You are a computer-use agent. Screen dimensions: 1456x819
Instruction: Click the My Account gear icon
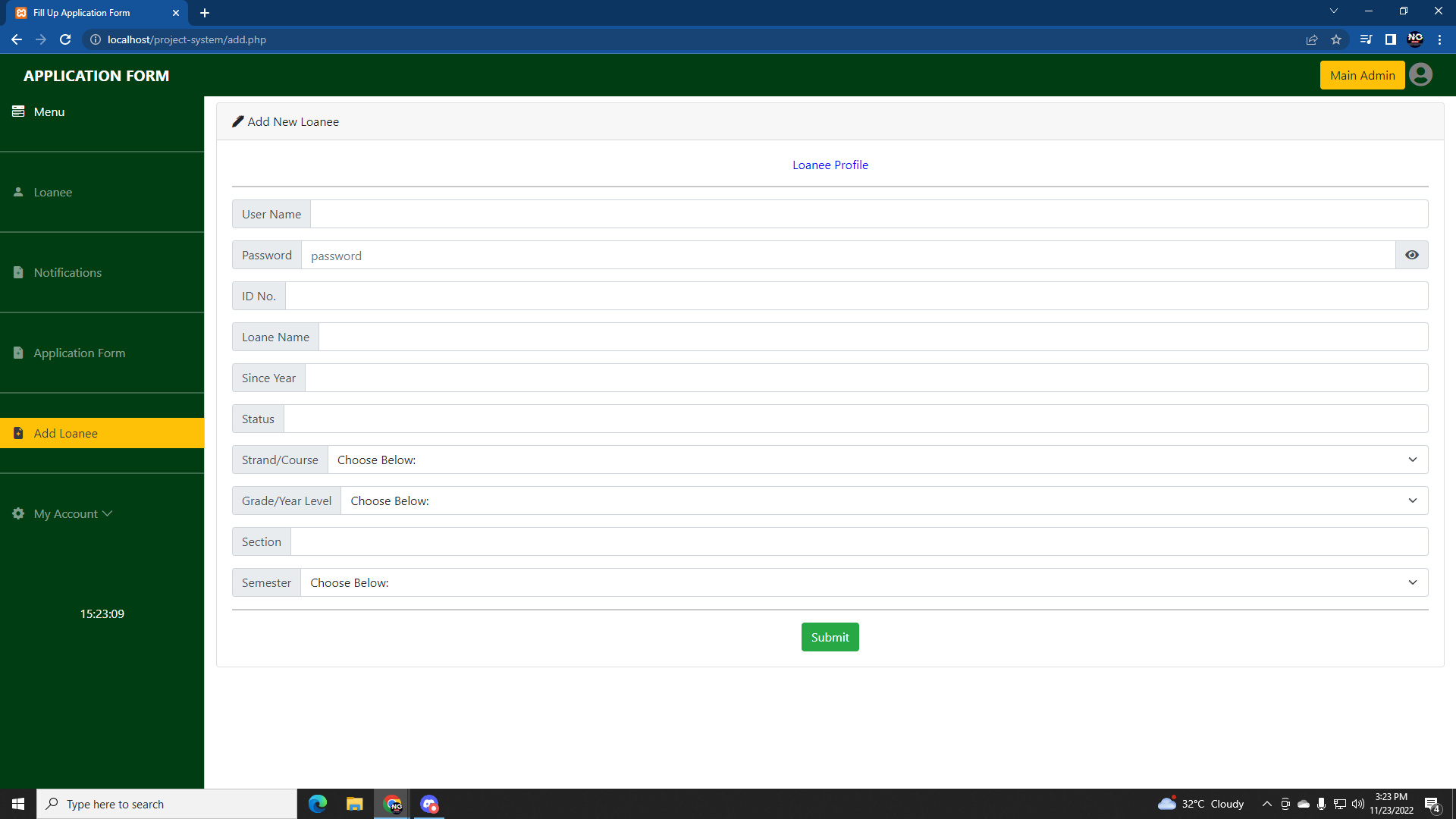pyautogui.click(x=17, y=513)
